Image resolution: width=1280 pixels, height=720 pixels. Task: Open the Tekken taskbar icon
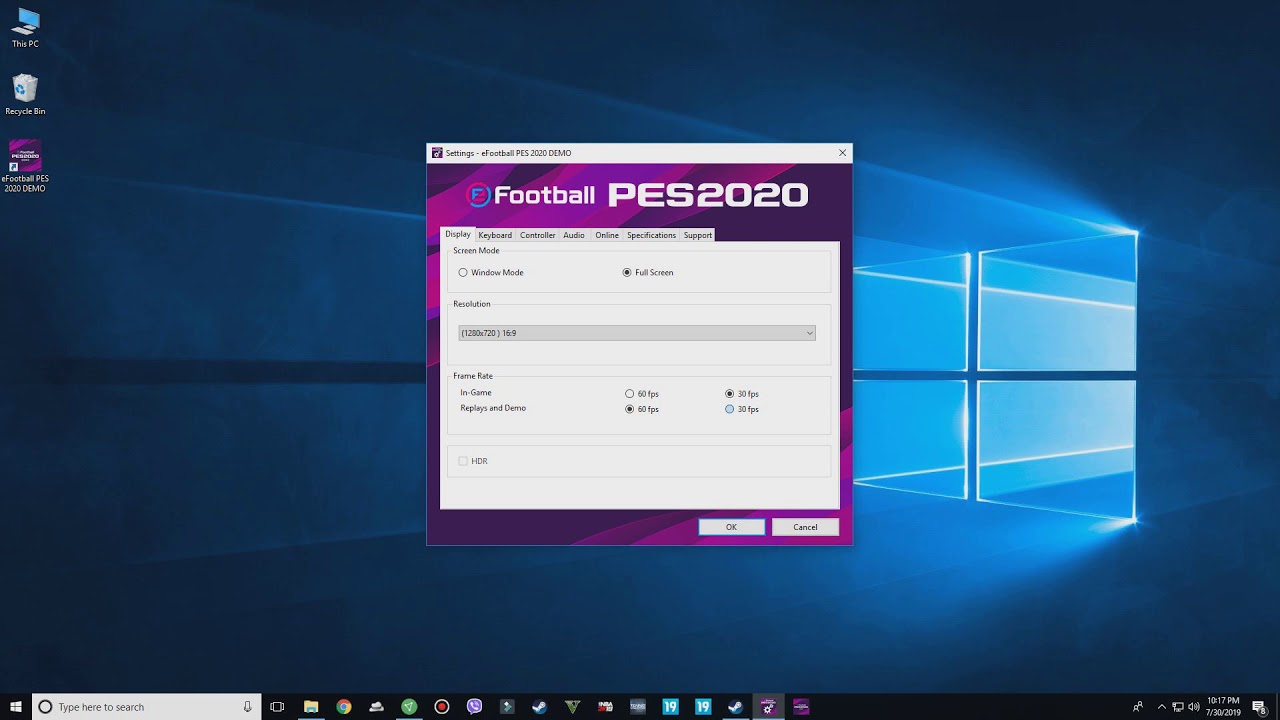tap(638, 707)
